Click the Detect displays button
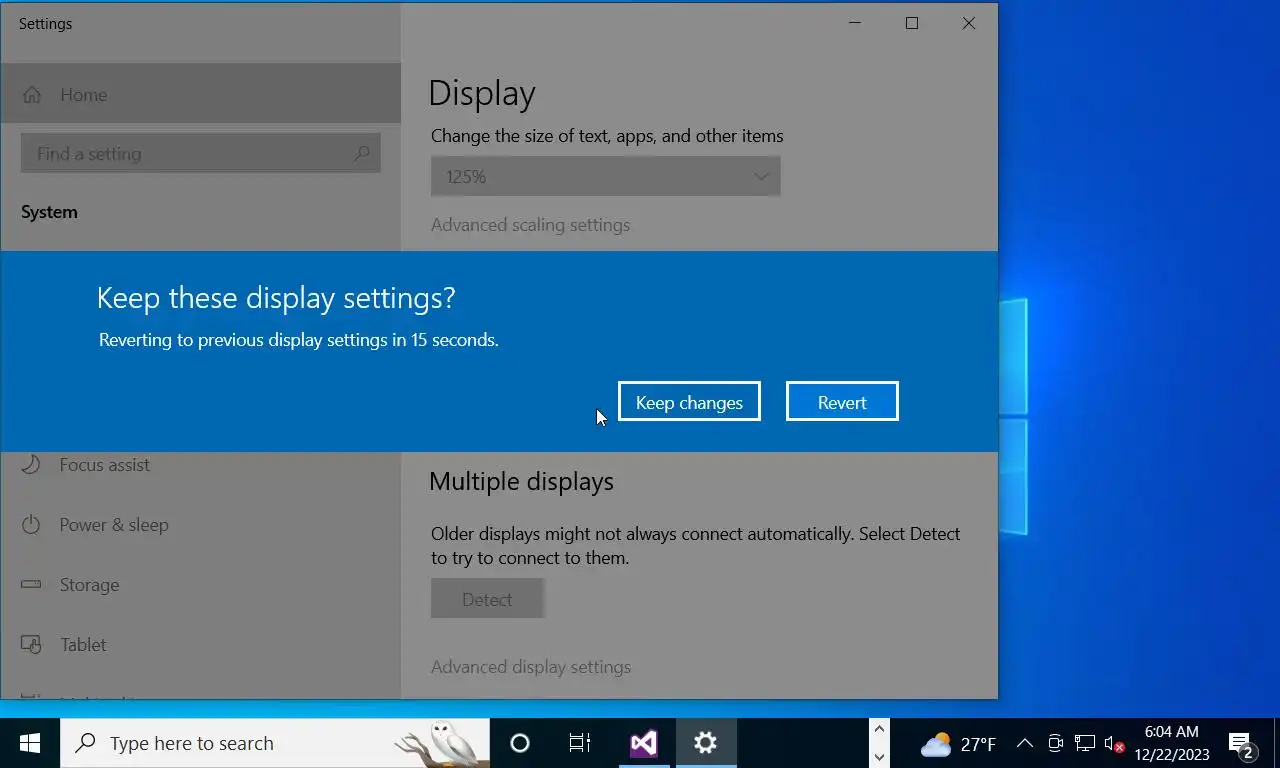The width and height of the screenshot is (1280, 768). click(487, 599)
